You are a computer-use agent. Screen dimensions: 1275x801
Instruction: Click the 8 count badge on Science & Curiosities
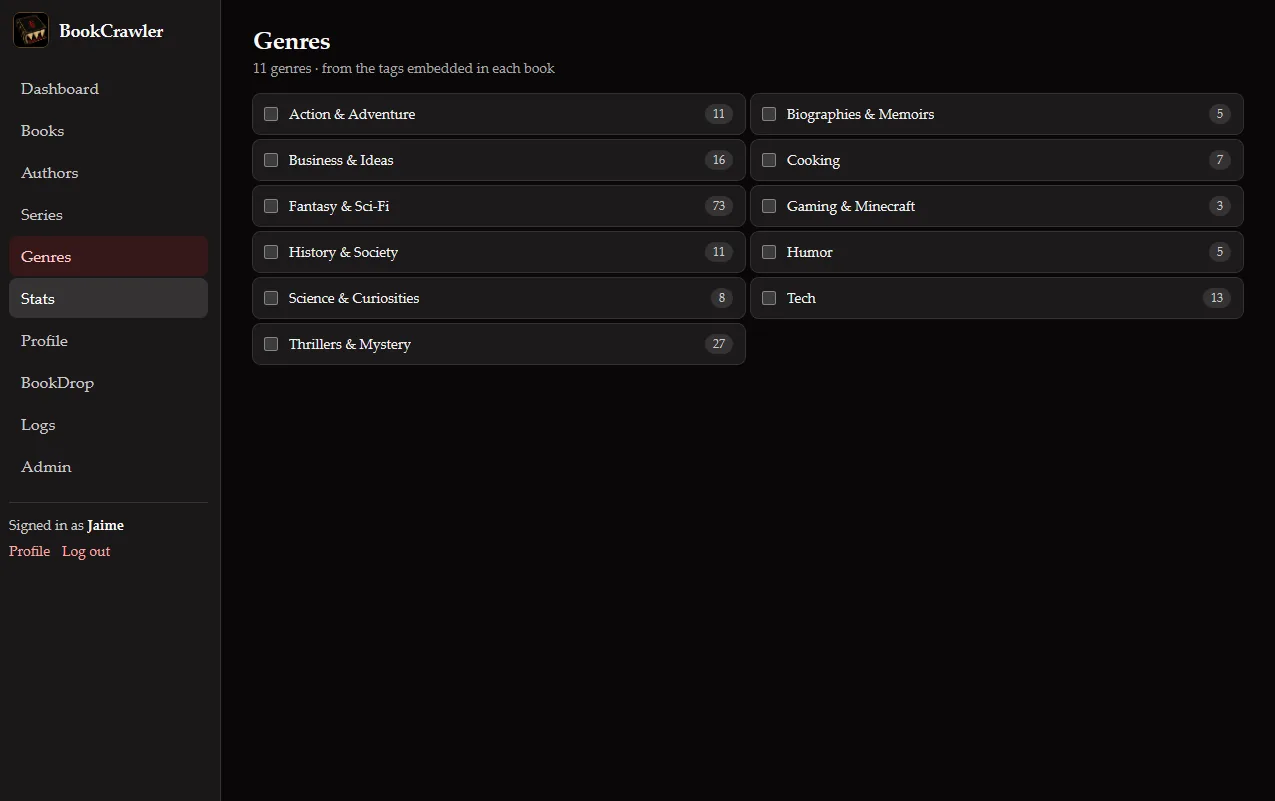pos(722,298)
